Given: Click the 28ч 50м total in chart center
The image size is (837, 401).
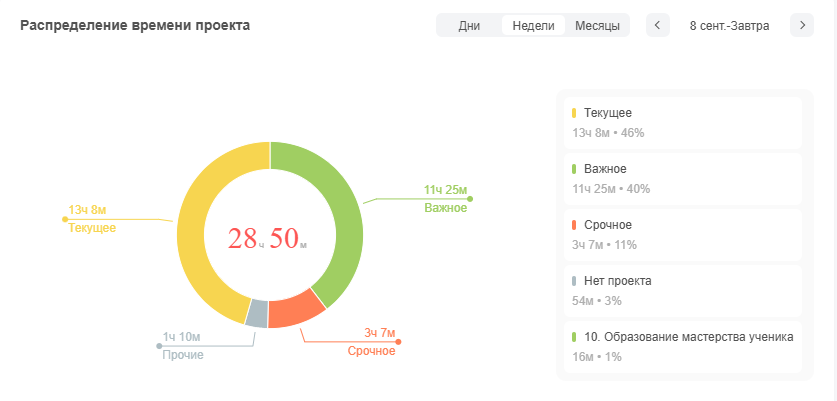Looking at the screenshot, I should point(267,238).
